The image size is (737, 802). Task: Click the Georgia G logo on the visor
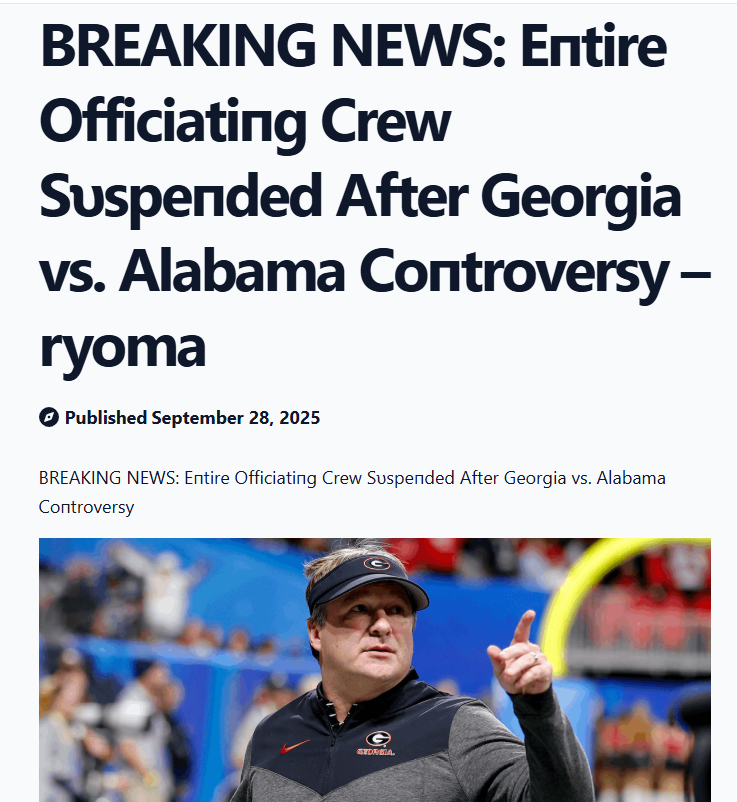(x=377, y=565)
